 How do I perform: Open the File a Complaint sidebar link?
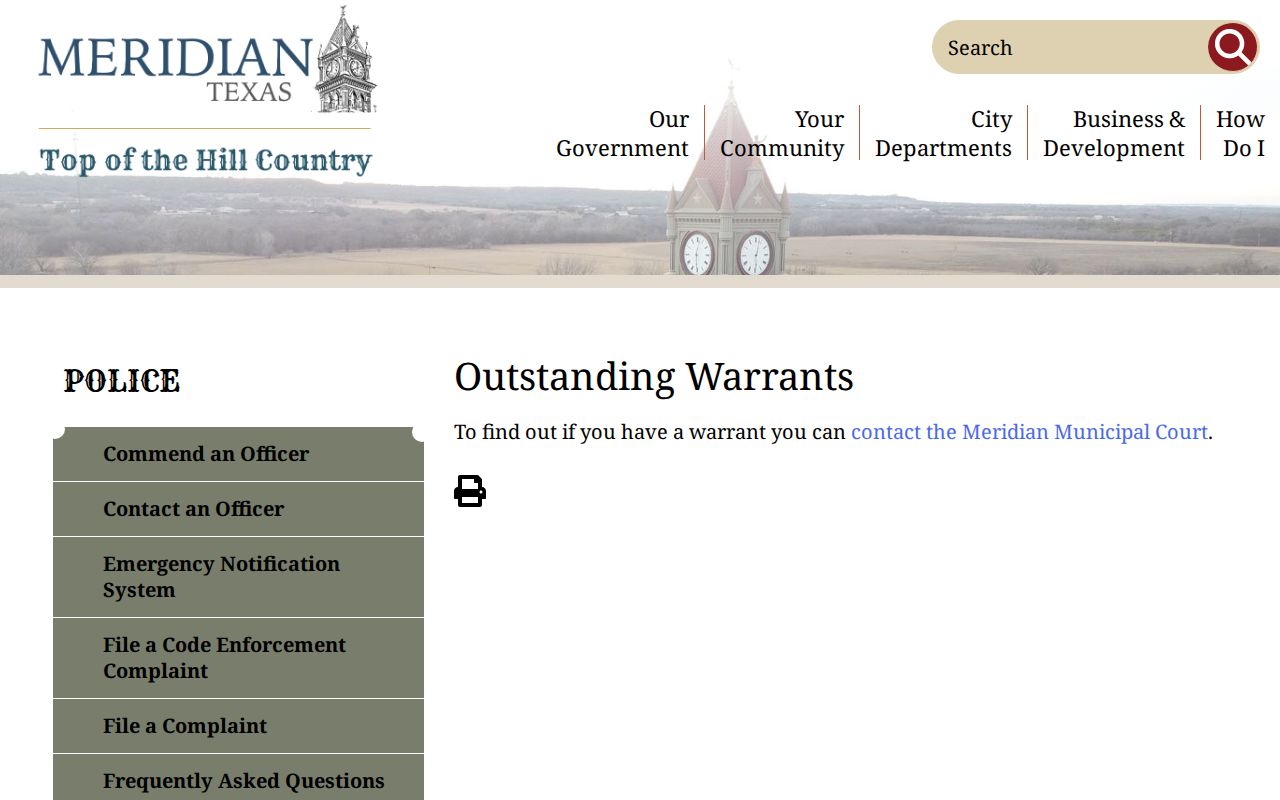coord(238,726)
